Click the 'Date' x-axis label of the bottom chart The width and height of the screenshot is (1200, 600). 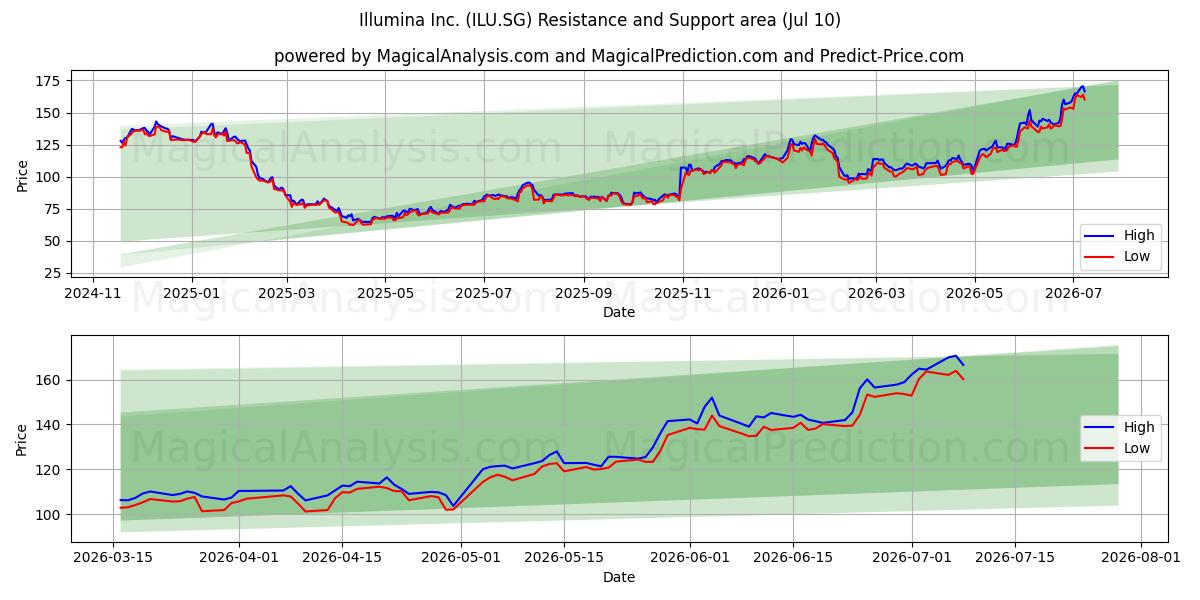pos(619,577)
